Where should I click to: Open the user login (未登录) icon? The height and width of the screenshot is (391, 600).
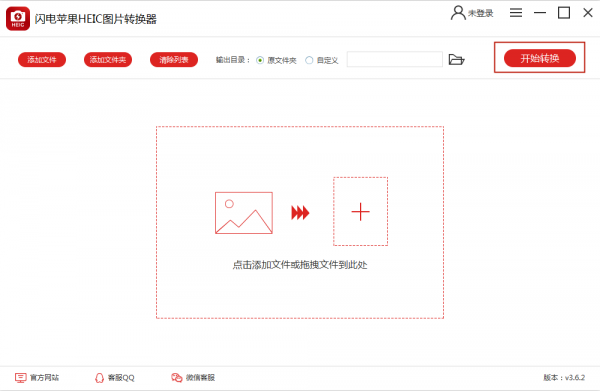click(458, 13)
